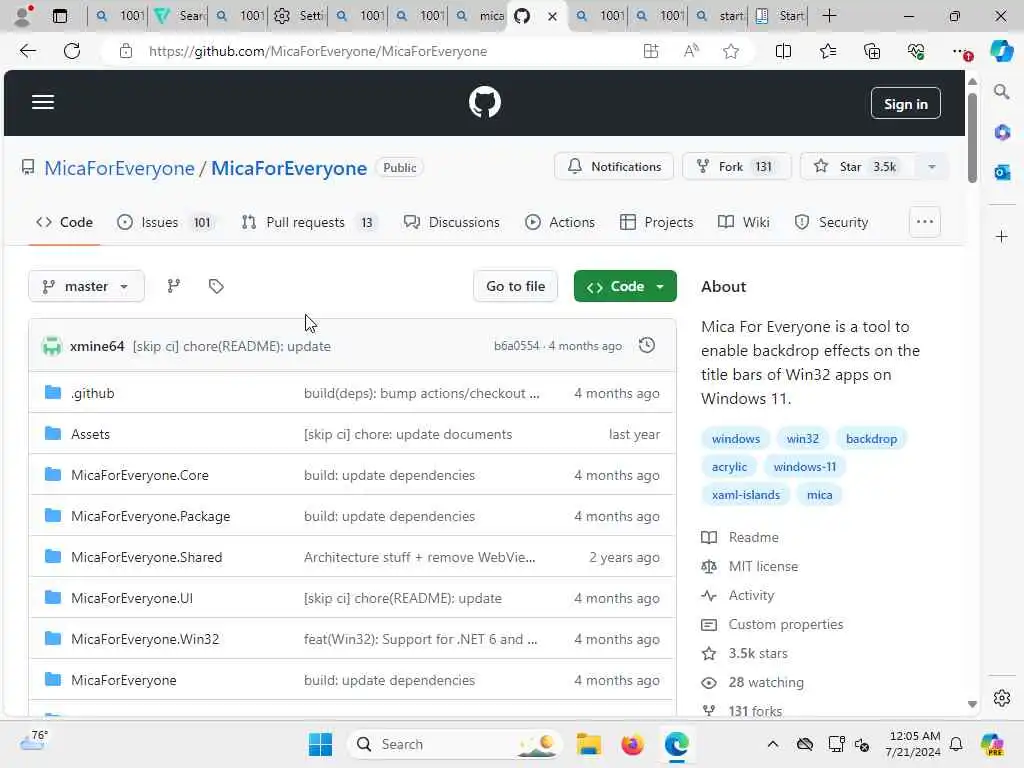1024x768 pixels.
Task: View commit history clock icon
Action: pyautogui.click(x=647, y=345)
